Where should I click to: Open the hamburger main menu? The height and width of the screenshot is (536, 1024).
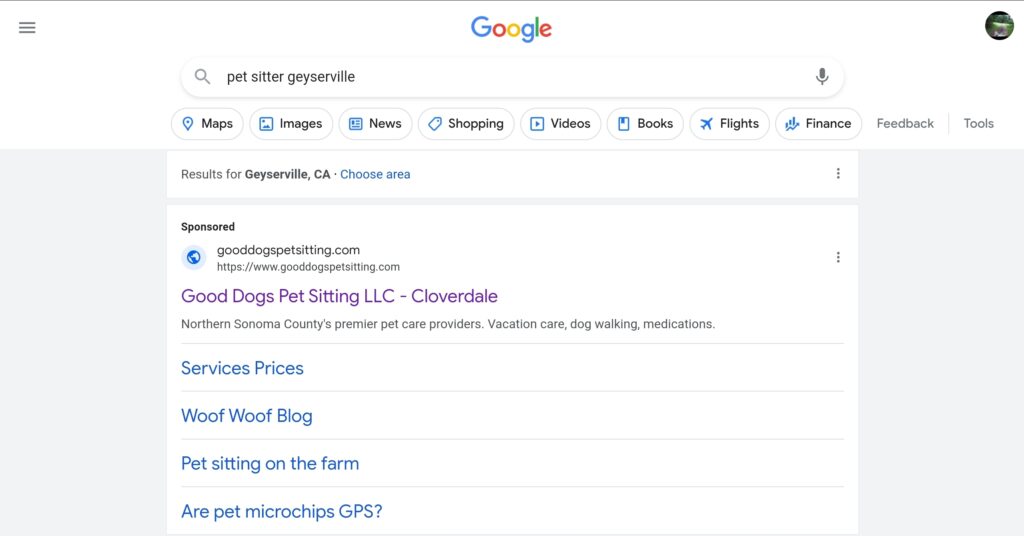[x=27, y=27]
